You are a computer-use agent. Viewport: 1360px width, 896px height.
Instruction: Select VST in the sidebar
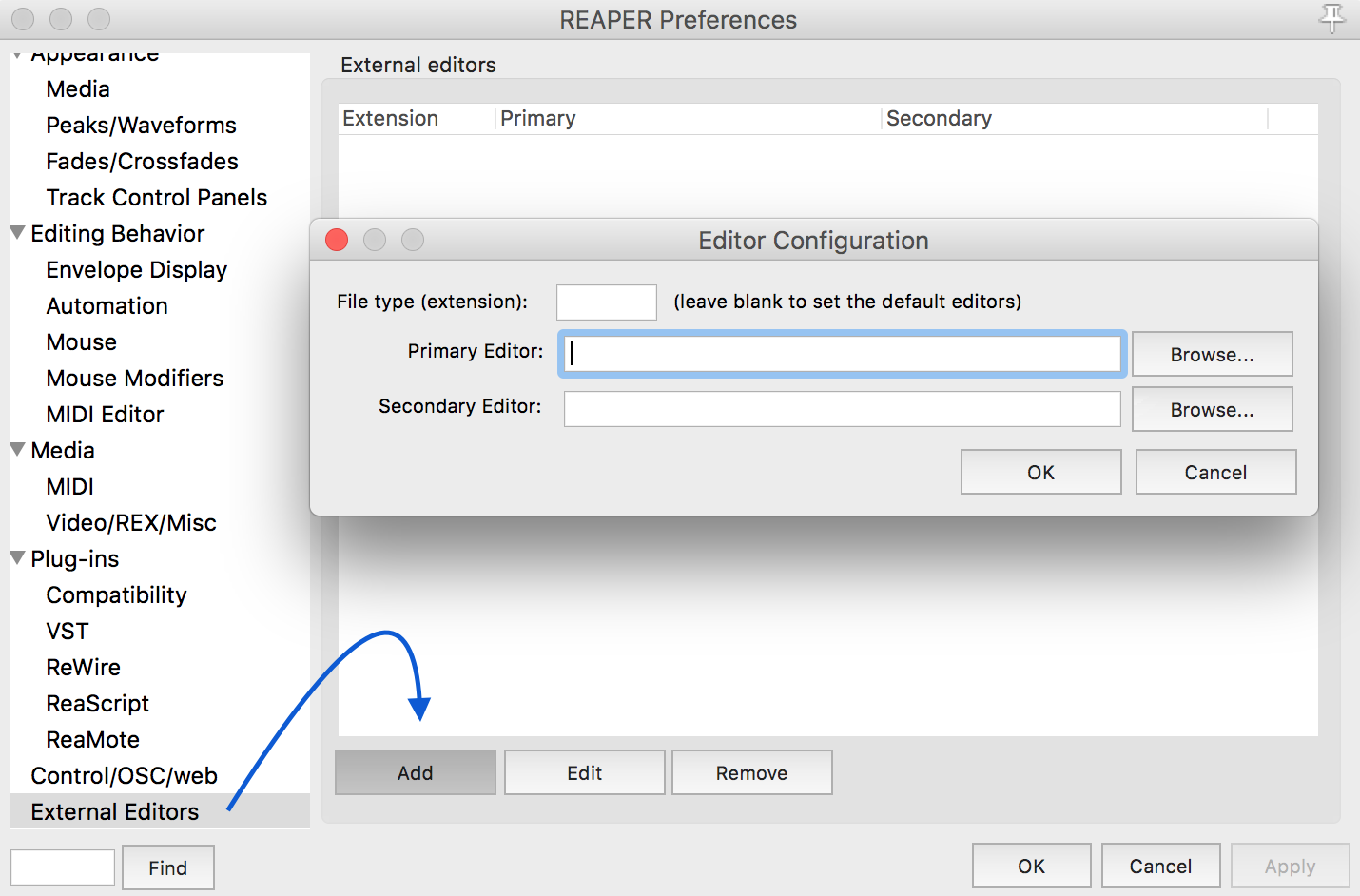click(68, 632)
